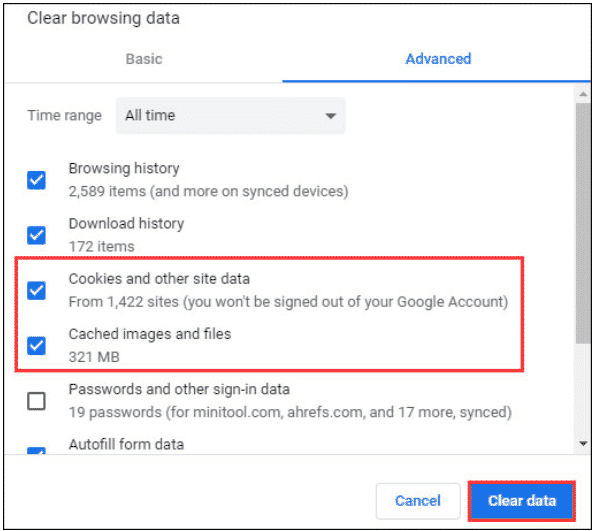Click the All time dropdown arrow
This screenshot has width=596, height=531.
click(x=331, y=116)
